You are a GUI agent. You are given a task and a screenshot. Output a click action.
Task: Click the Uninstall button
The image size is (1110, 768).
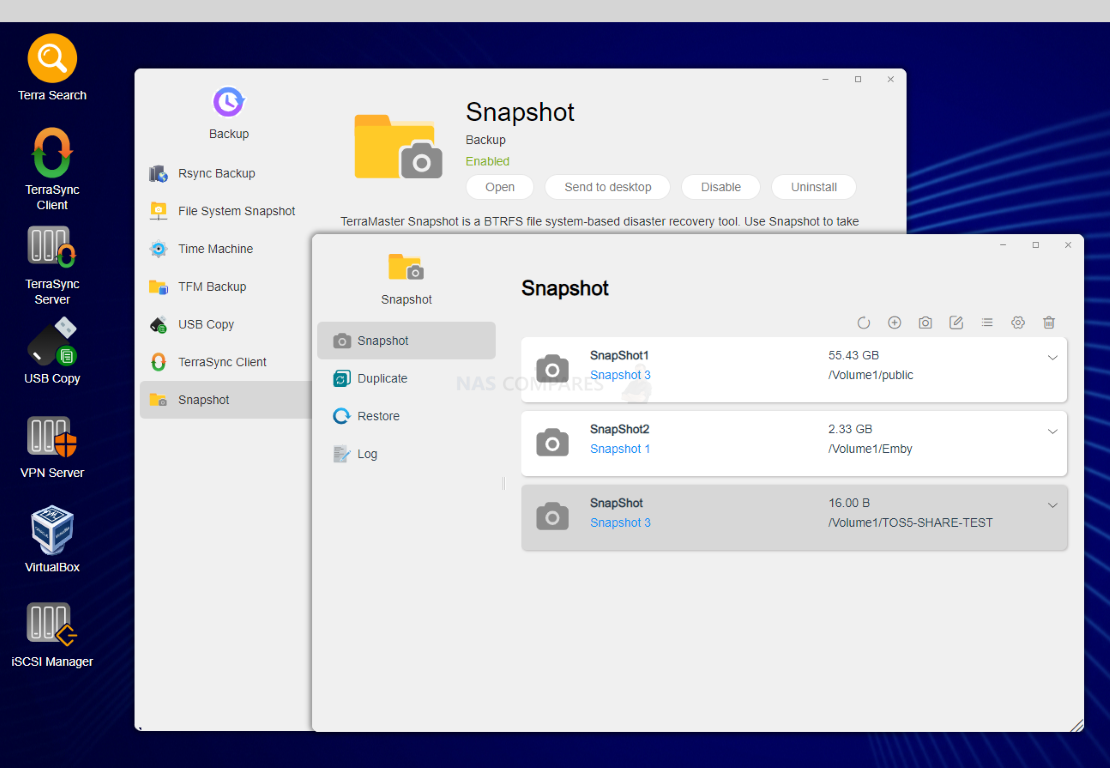[x=813, y=187]
